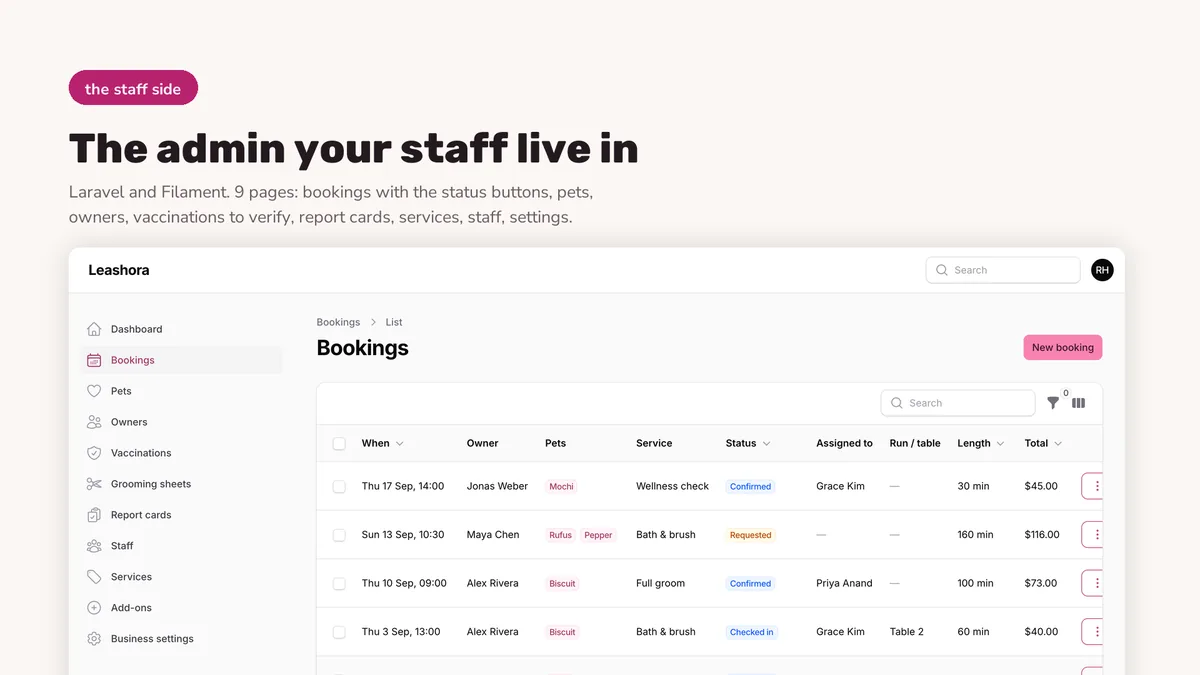Click the Add-ons plus circle icon
This screenshot has height=675, width=1200.
click(x=94, y=608)
